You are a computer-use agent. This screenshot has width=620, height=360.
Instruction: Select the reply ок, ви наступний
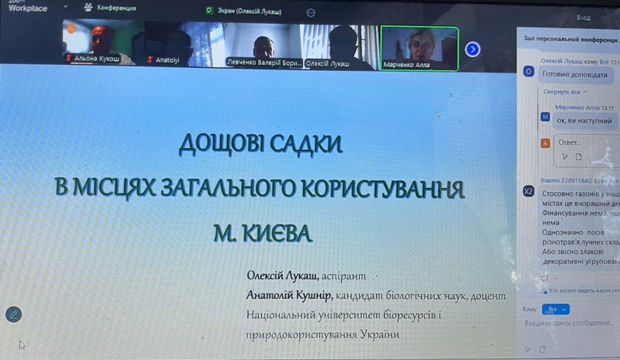(x=584, y=121)
